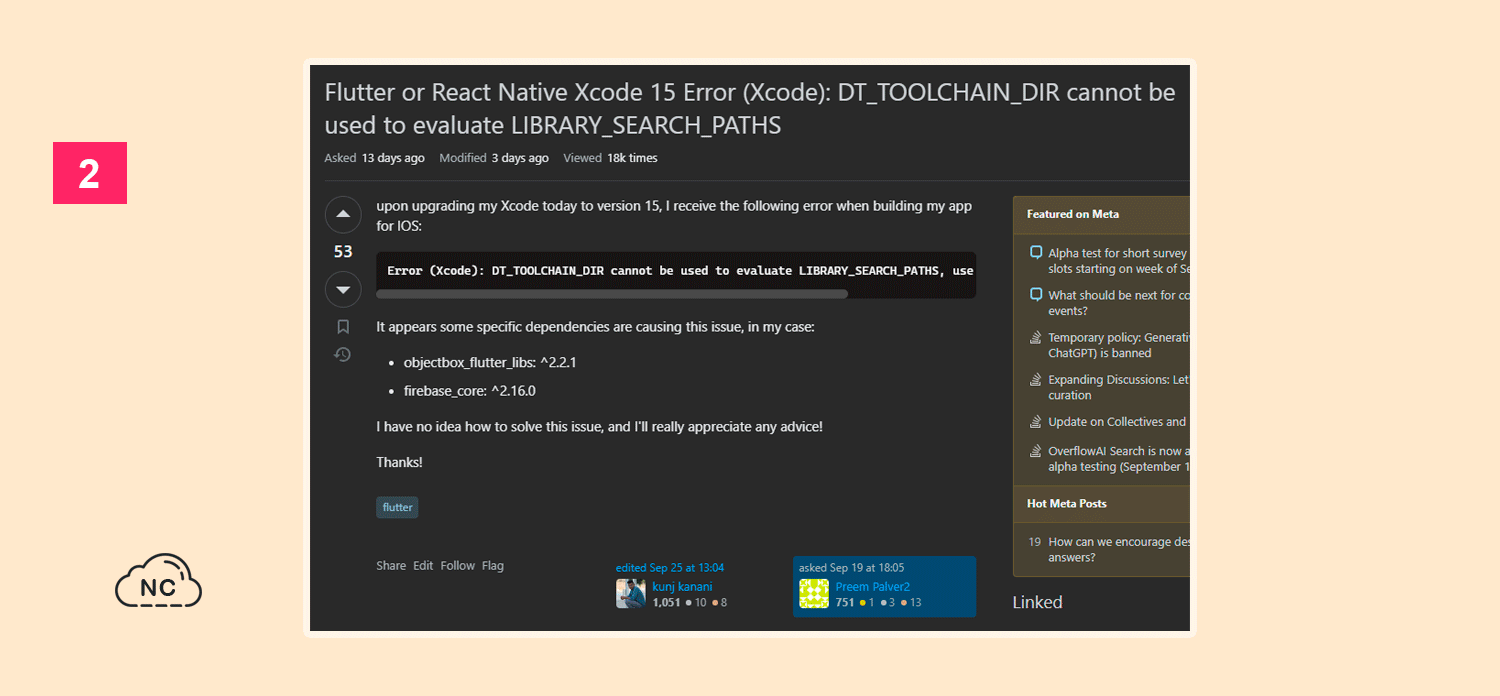Open Preem Palver2's profile link
The width and height of the screenshot is (1500, 696).
[873, 587]
